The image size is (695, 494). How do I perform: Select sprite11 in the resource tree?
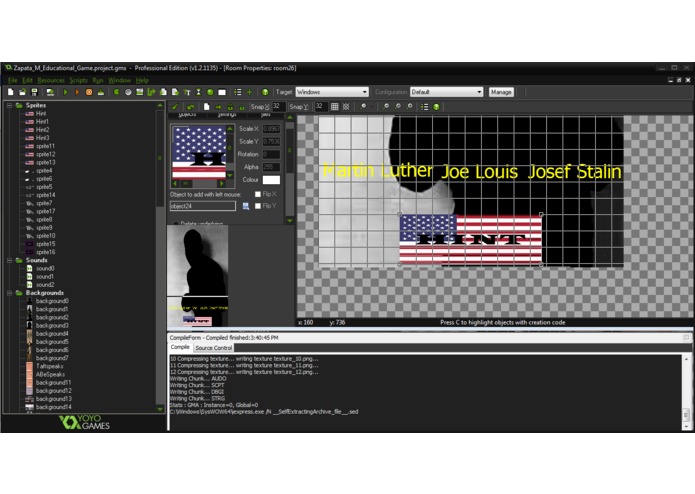tap(46, 146)
